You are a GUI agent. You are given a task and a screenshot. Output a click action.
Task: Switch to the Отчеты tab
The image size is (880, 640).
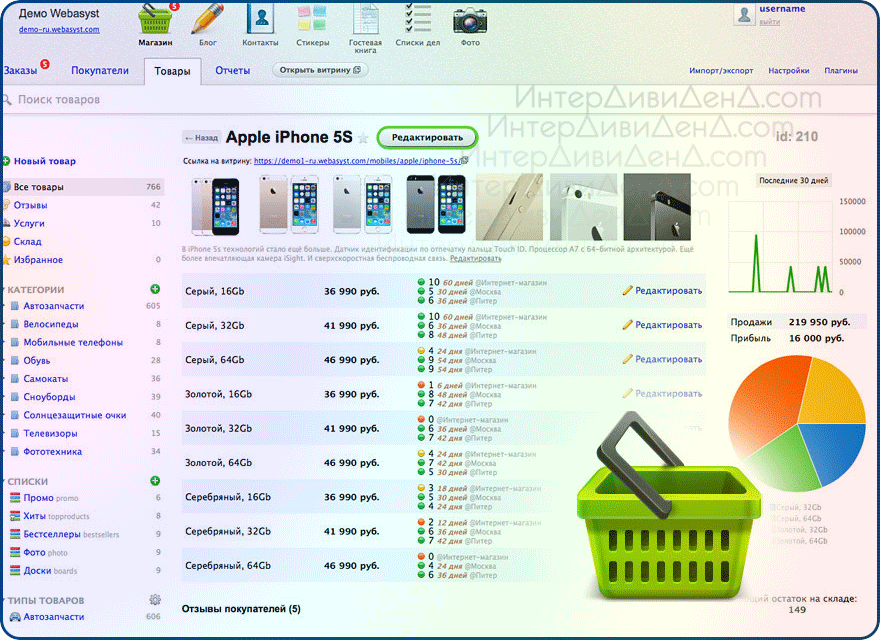[233, 71]
